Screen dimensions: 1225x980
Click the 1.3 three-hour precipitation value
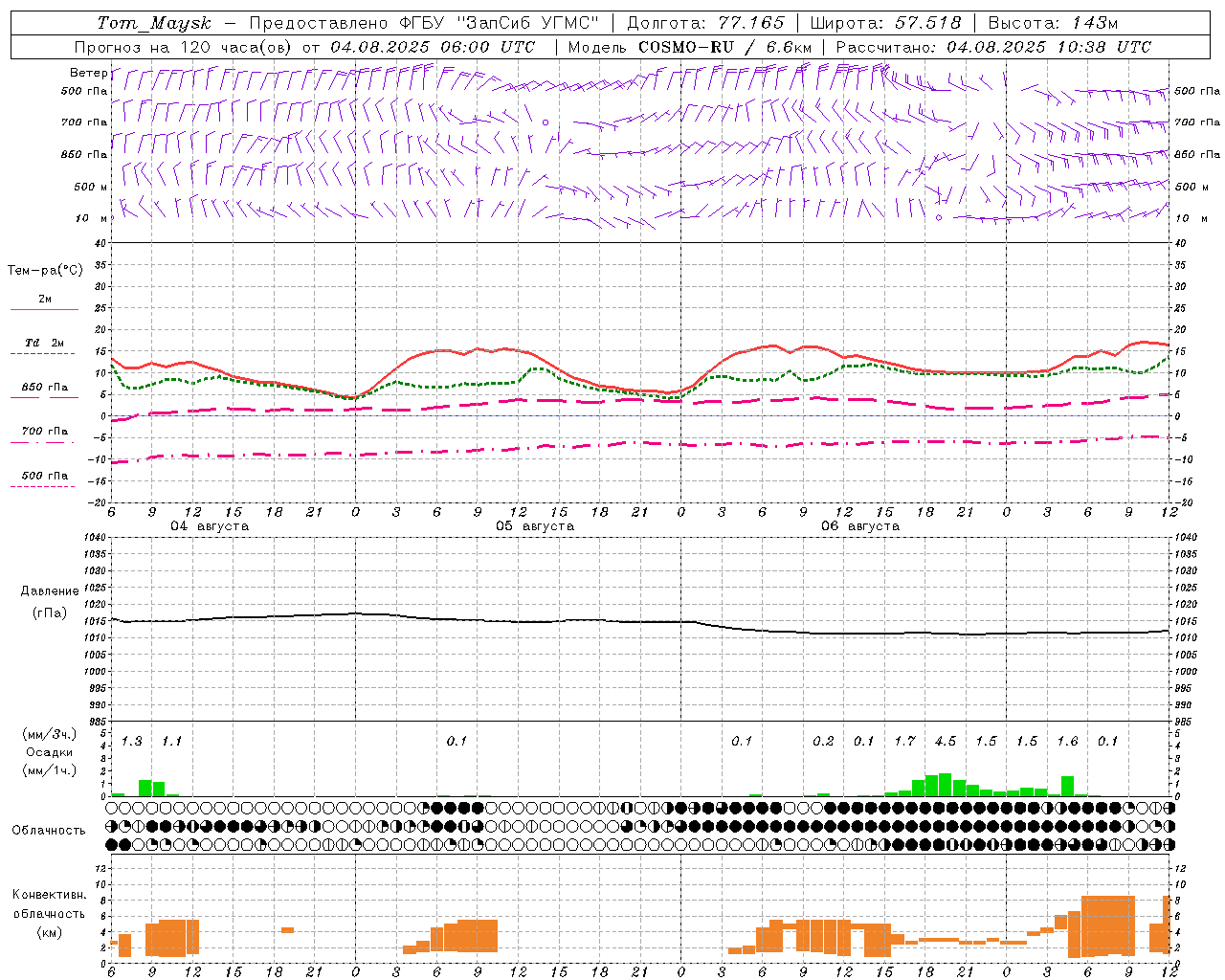[x=132, y=742]
